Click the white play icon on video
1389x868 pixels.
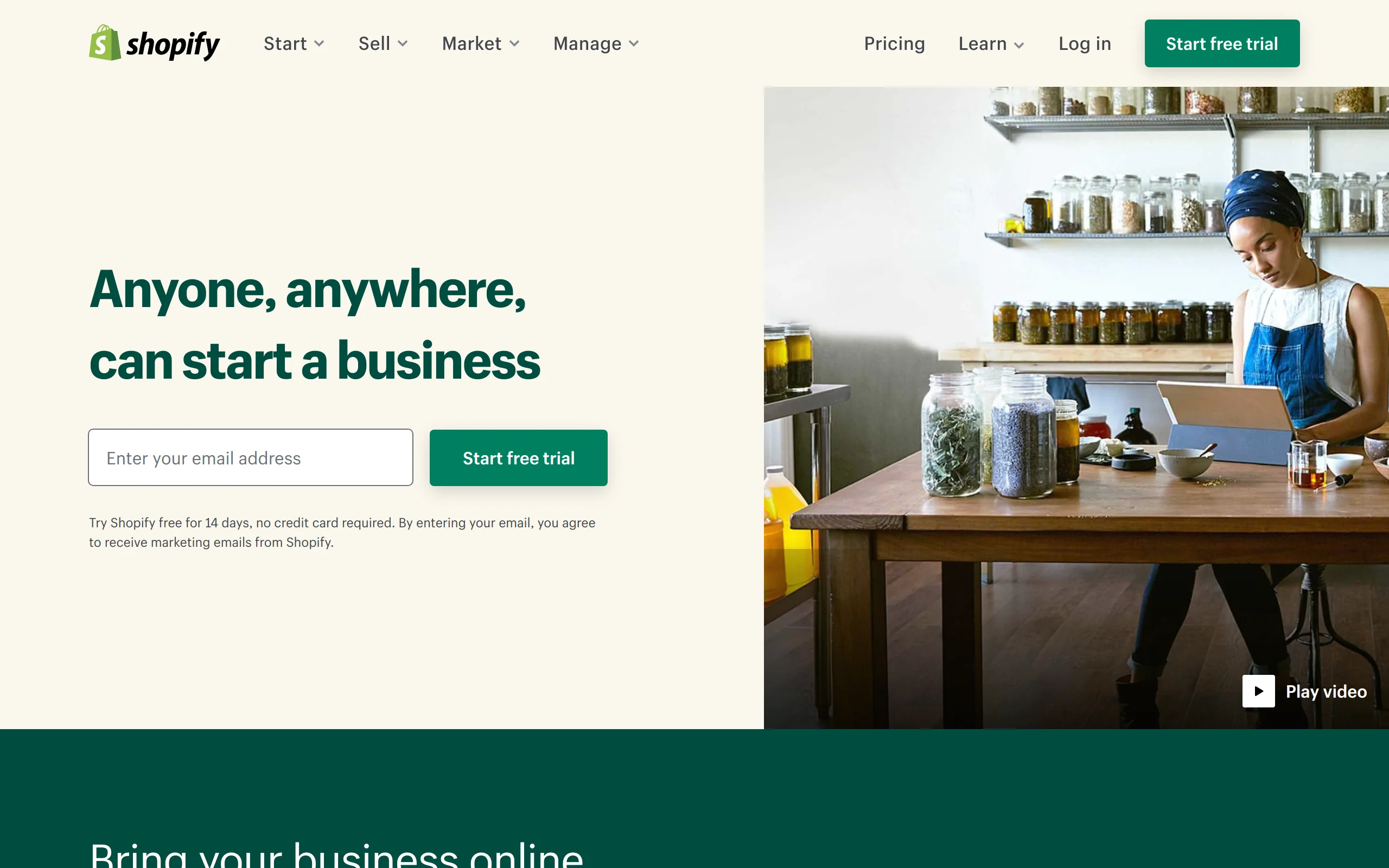coord(1258,691)
